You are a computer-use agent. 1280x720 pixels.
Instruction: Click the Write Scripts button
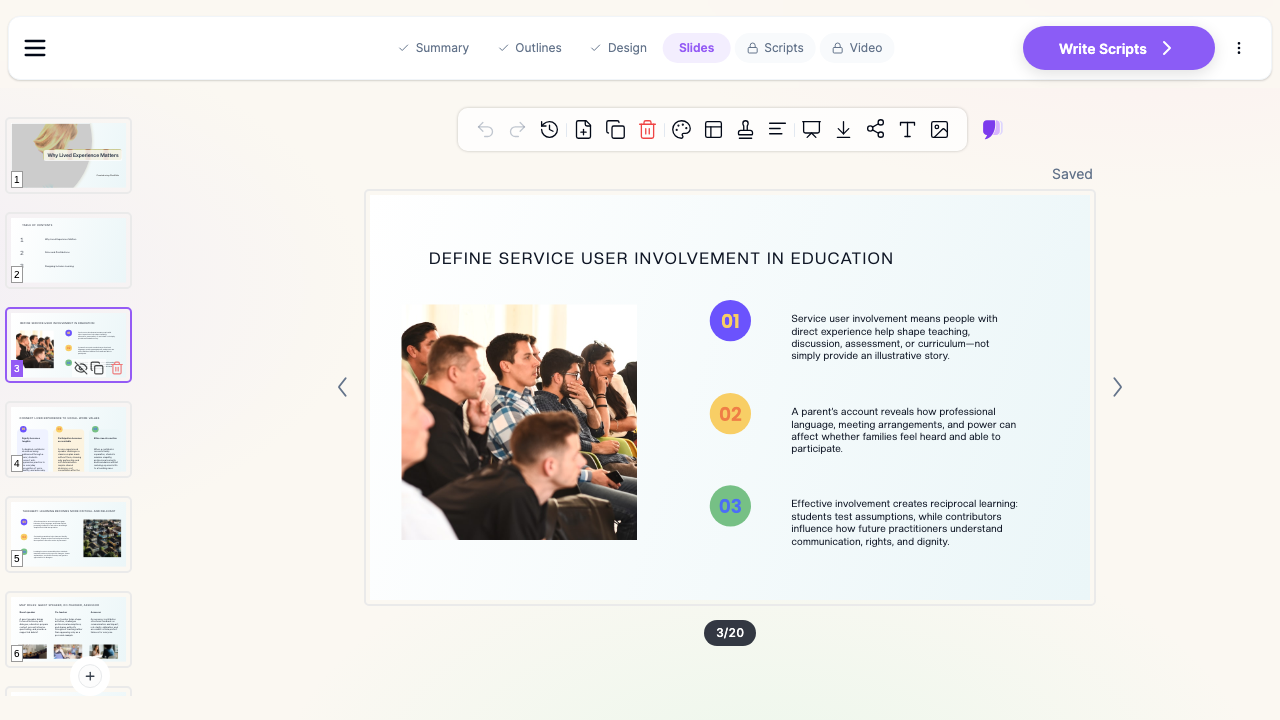coord(1118,48)
